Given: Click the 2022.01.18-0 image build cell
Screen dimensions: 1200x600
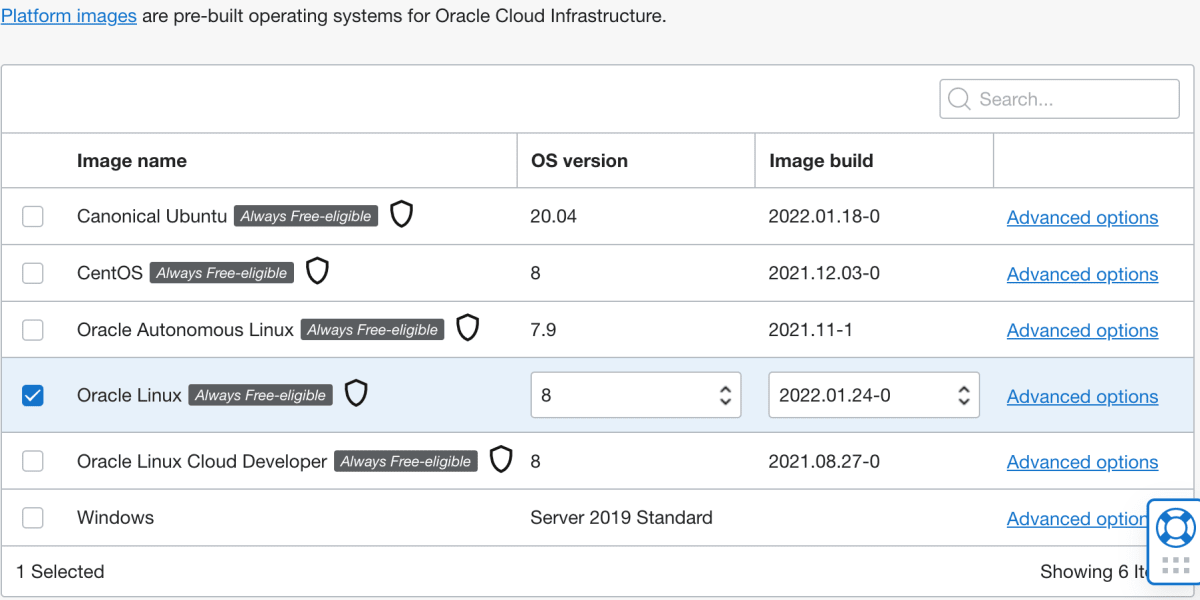Looking at the screenshot, I should tap(824, 216).
